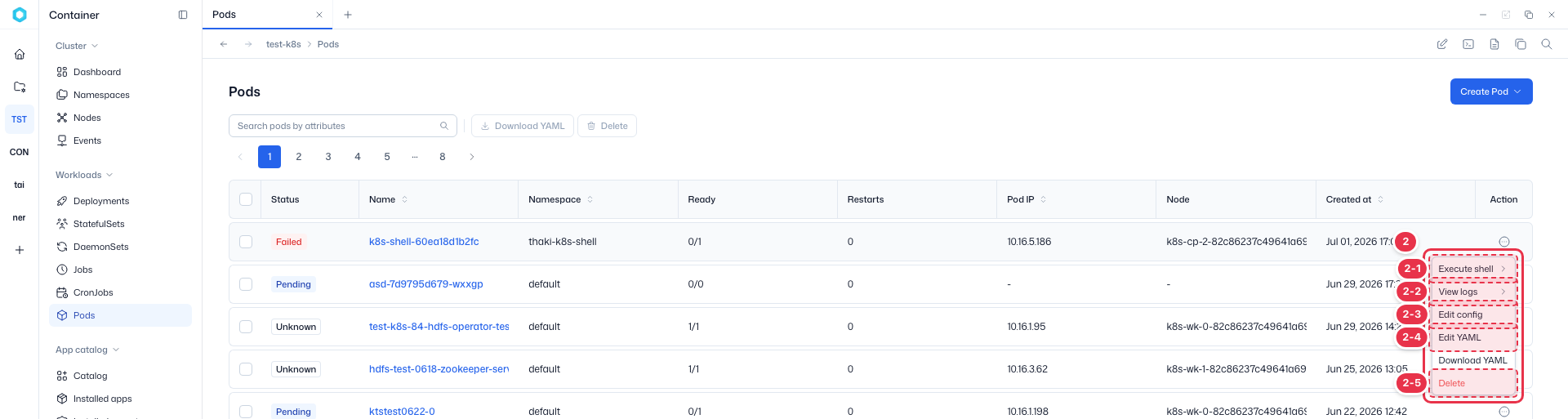The height and width of the screenshot is (419, 1568).
Task: Open Events in sidebar
Action: 121,140
